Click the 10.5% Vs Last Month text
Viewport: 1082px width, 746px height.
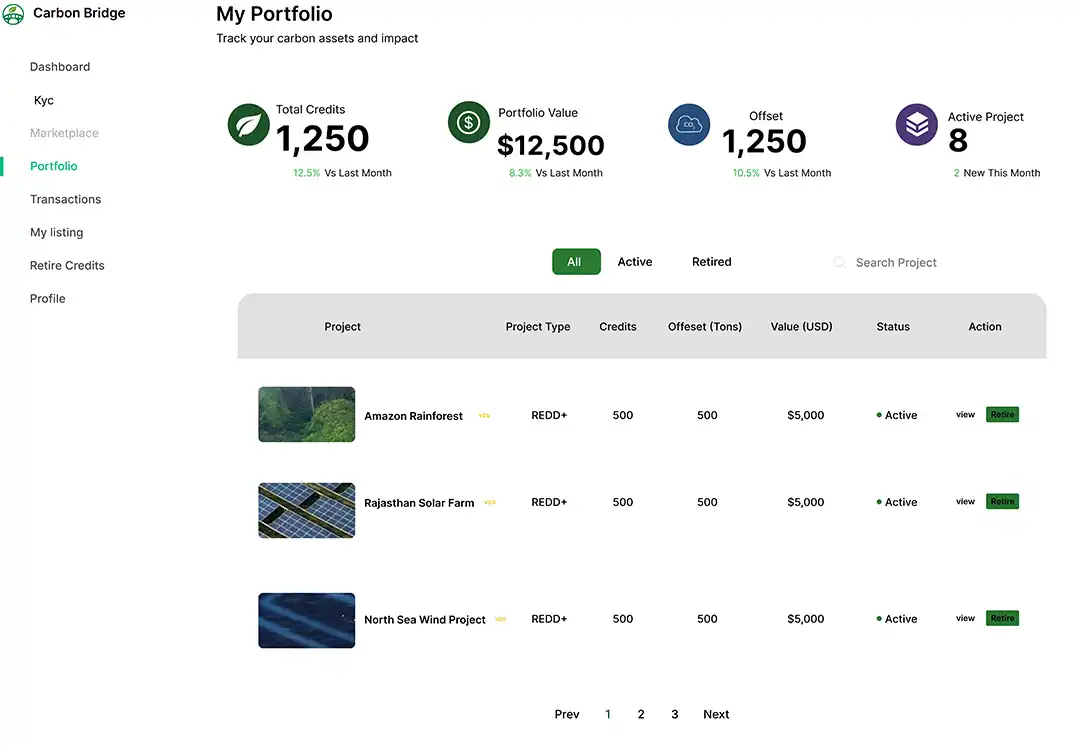pyautogui.click(x=782, y=173)
